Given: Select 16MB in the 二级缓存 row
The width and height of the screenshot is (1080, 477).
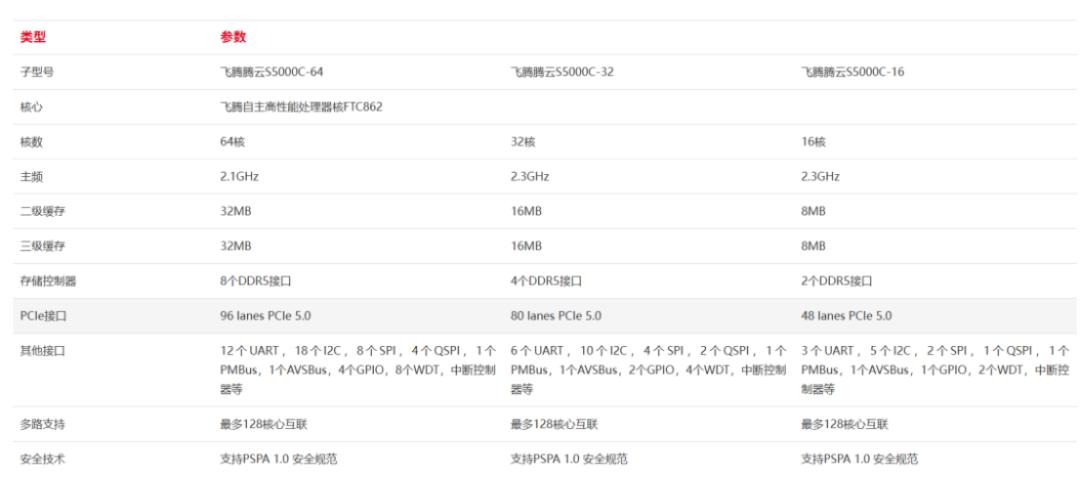Looking at the screenshot, I should 526,211.
